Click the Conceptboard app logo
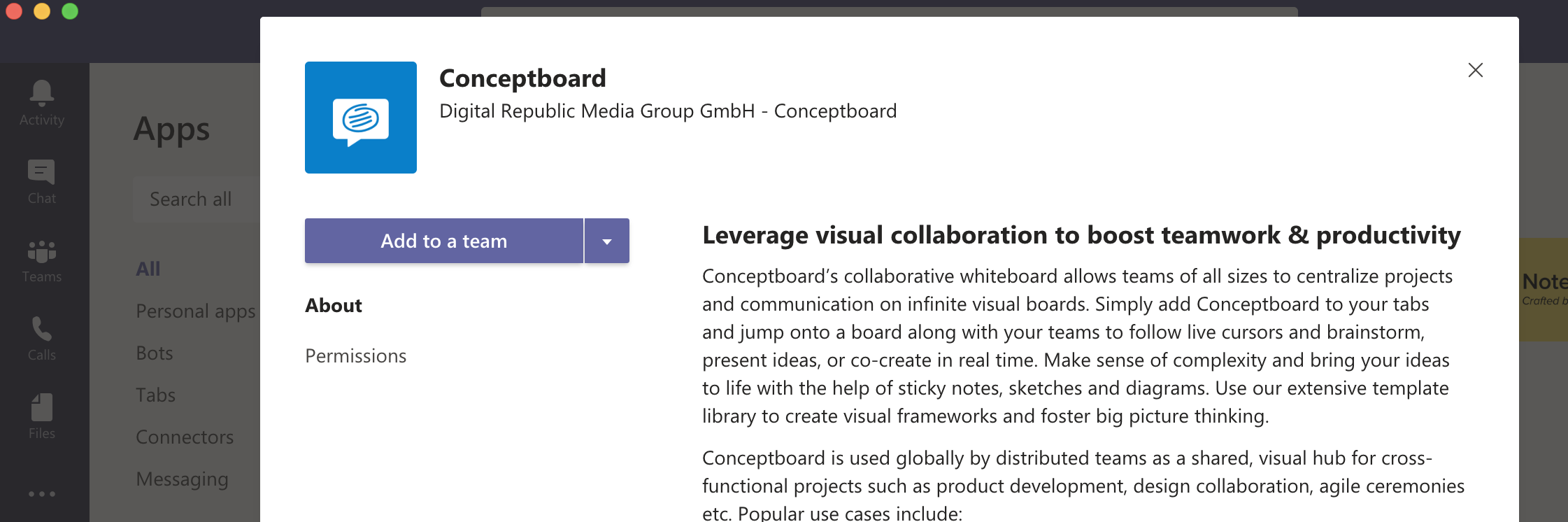1568x522 pixels. [x=361, y=118]
